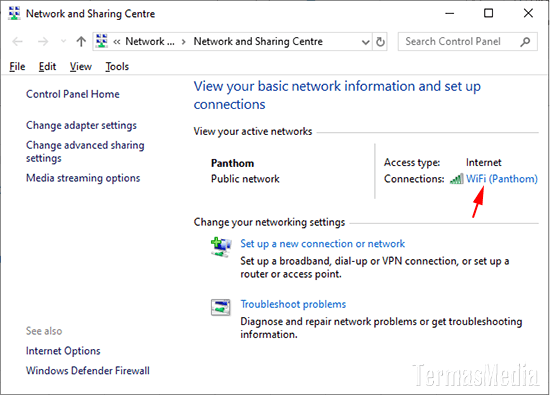Go forward with the forward arrow
Screen dimensions: 550x395
(43, 42)
